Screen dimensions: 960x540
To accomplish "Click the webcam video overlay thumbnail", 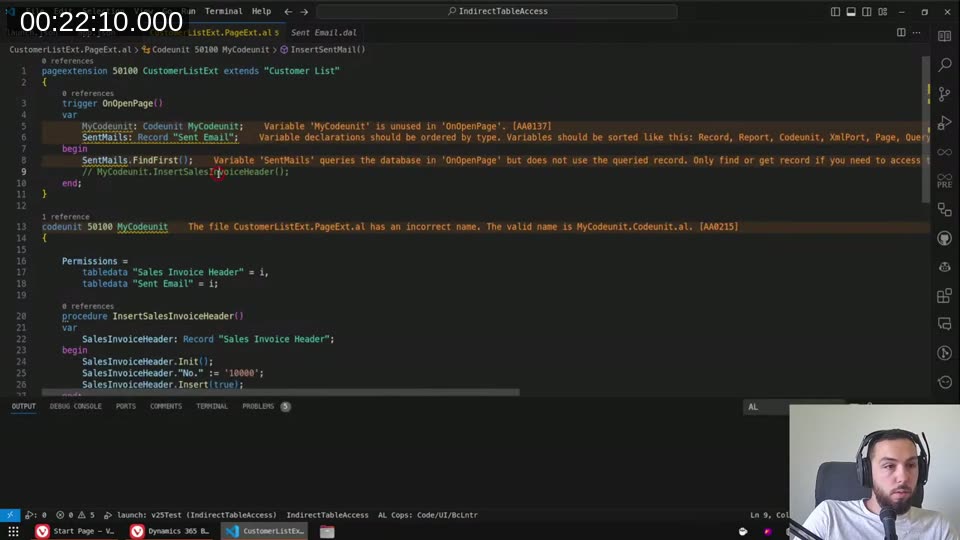I will 874,472.
